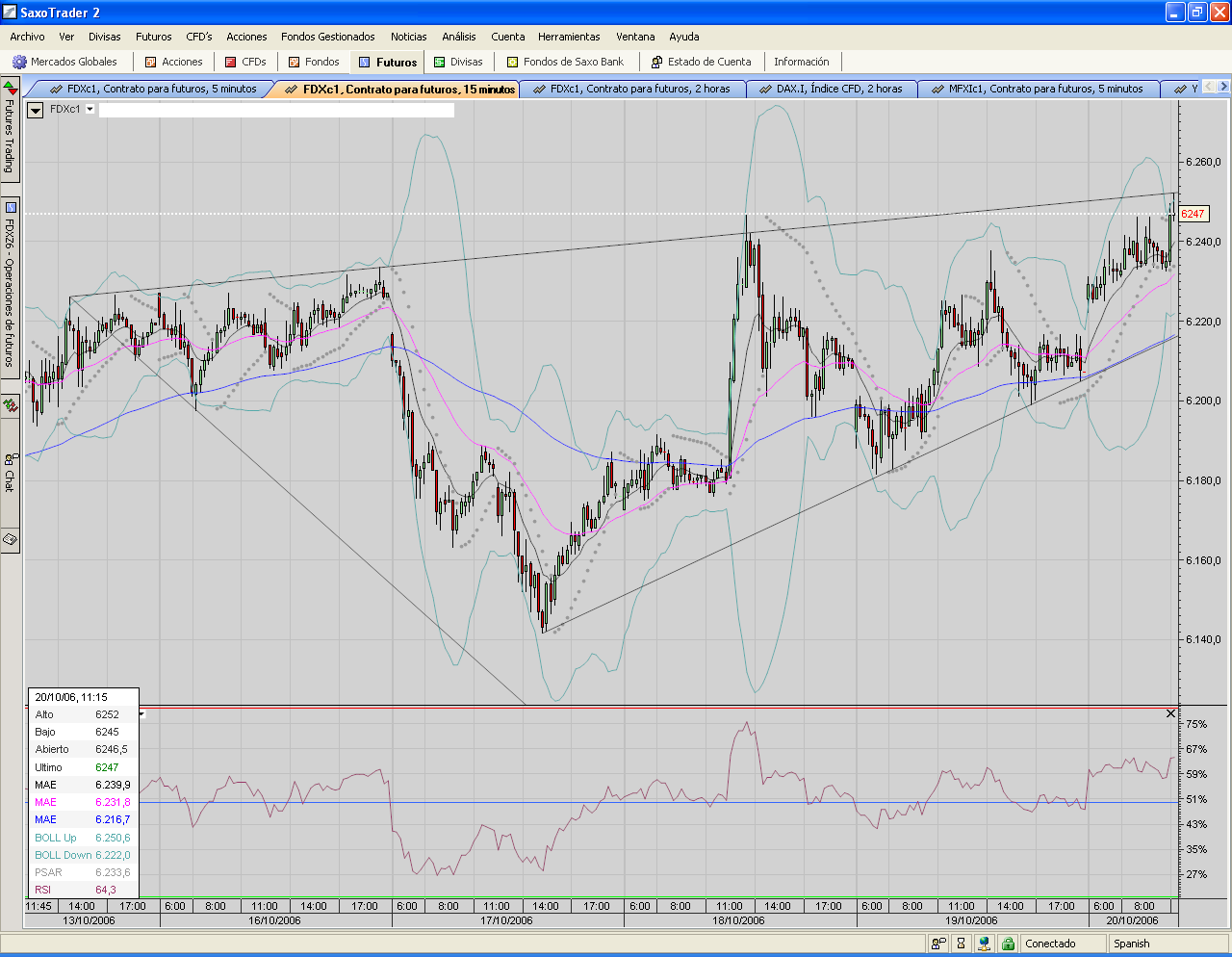Open the Herramientas menu

pyautogui.click(x=569, y=37)
